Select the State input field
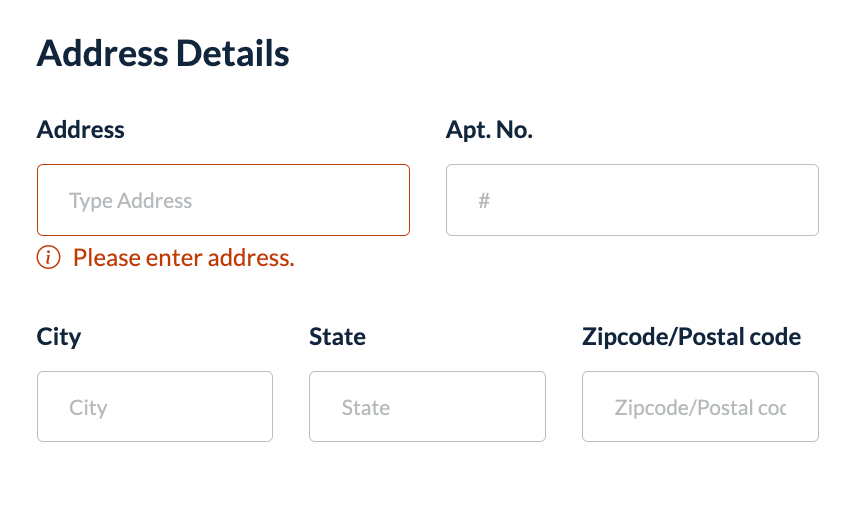This screenshot has width=854, height=510. (427, 407)
